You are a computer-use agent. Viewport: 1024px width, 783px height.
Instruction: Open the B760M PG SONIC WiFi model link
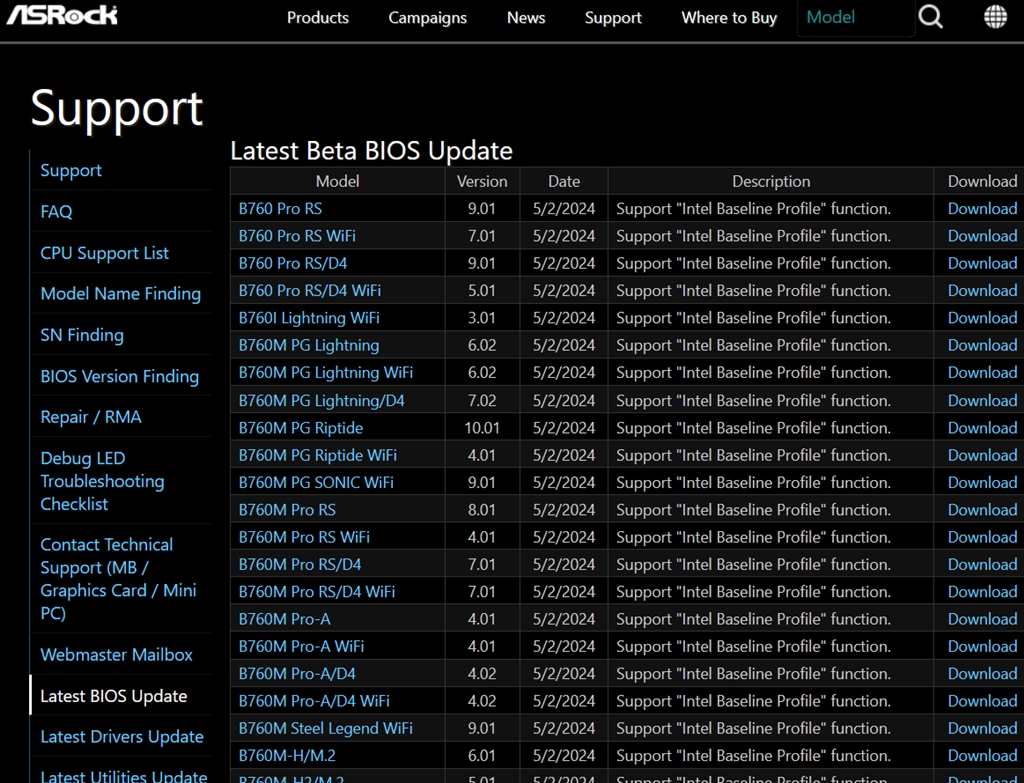(316, 483)
